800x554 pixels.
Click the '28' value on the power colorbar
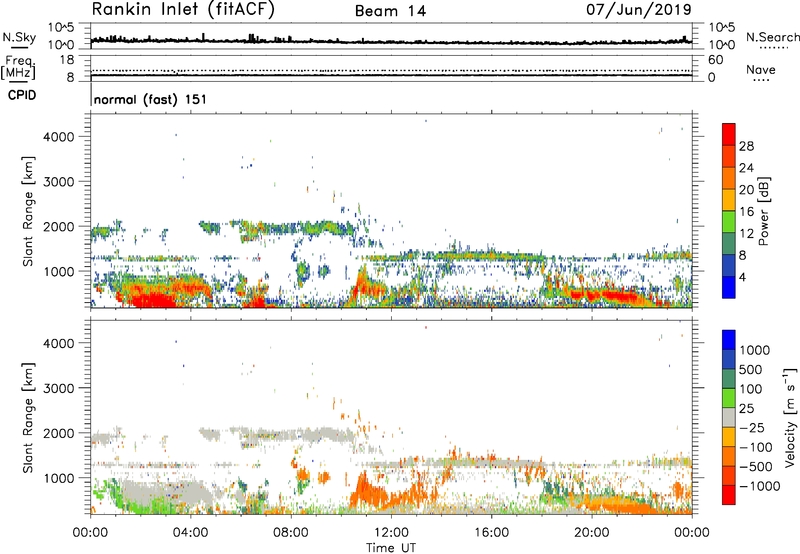[746, 146]
